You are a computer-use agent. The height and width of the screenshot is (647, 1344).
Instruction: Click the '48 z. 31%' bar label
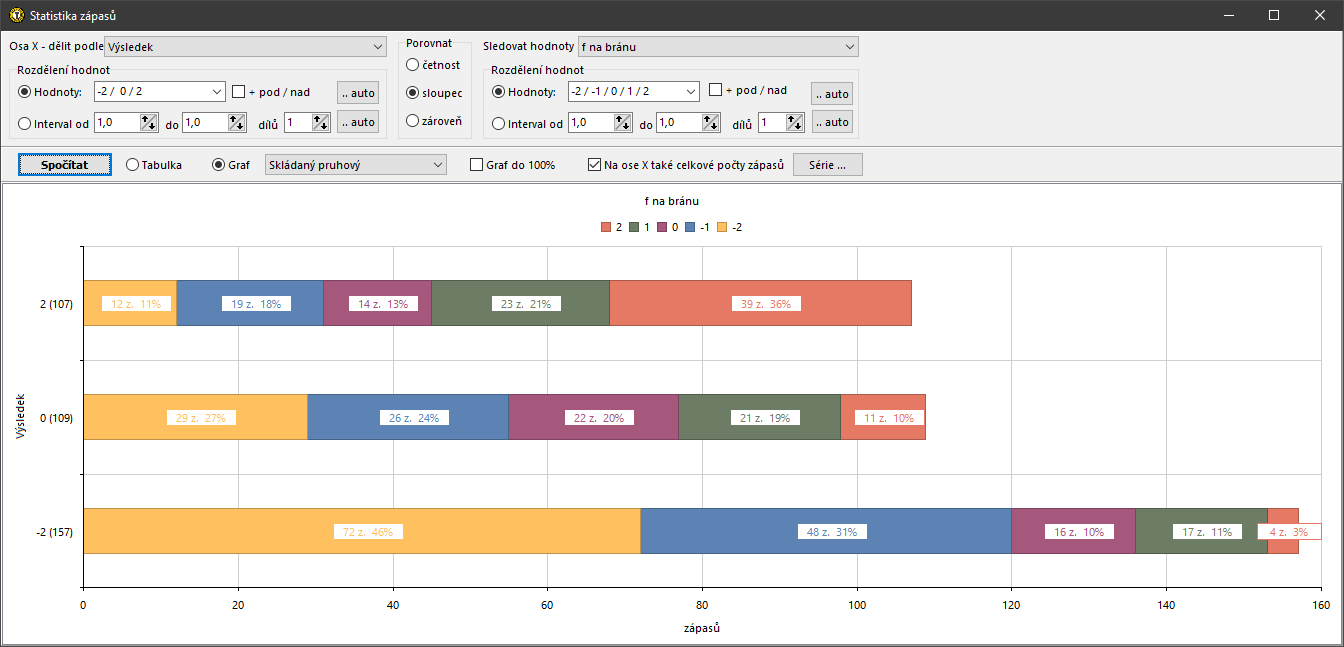(x=830, y=532)
